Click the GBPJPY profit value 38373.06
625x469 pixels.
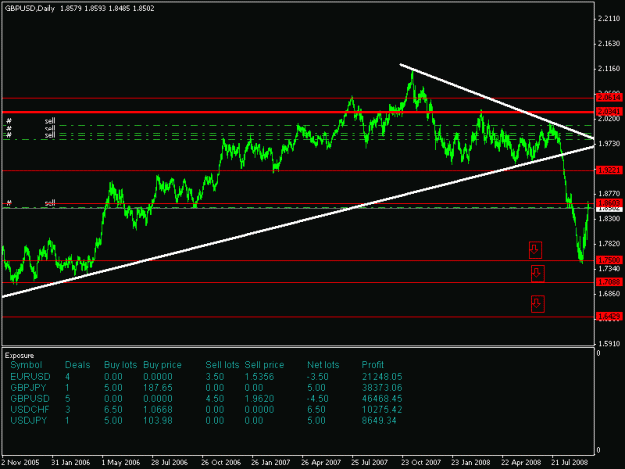(382, 388)
